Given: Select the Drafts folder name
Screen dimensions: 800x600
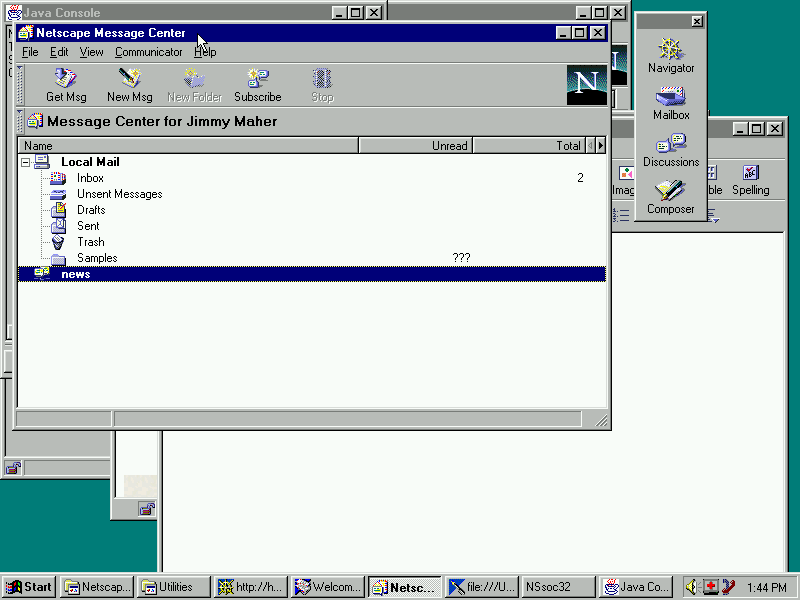Looking at the screenshot, I should tap(91, 210).
